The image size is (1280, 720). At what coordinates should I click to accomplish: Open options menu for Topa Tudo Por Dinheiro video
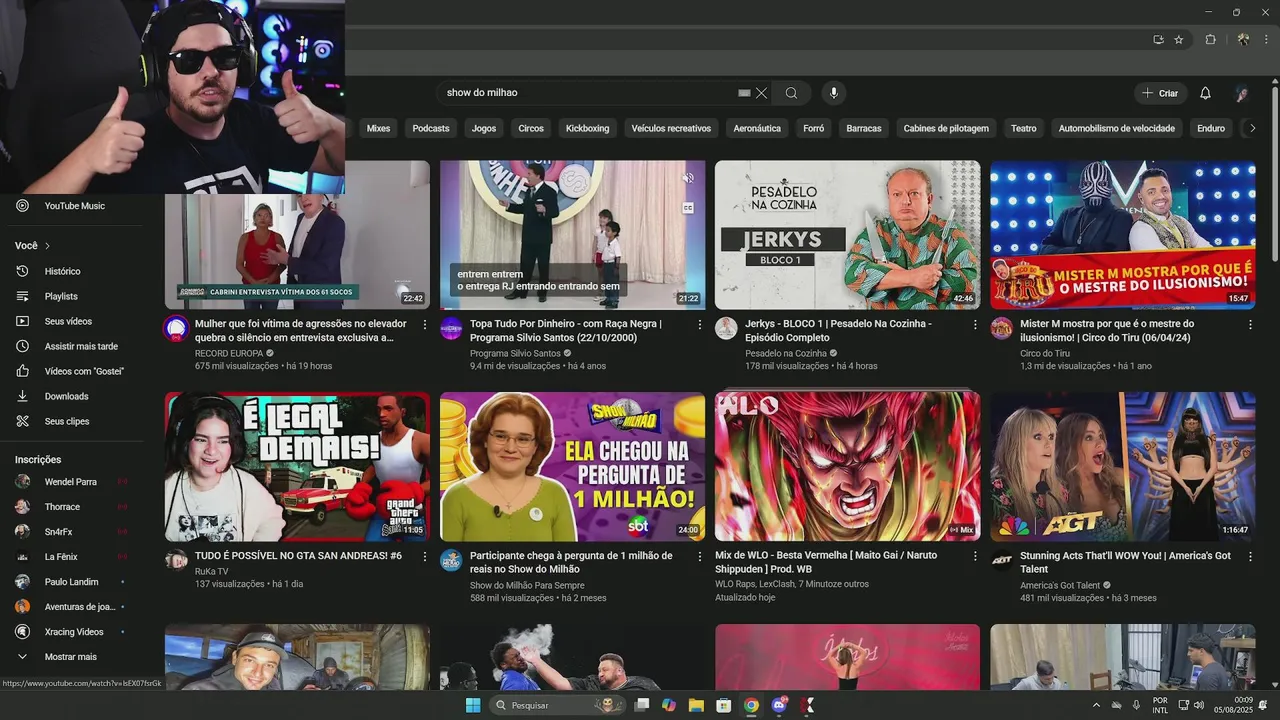700,325
